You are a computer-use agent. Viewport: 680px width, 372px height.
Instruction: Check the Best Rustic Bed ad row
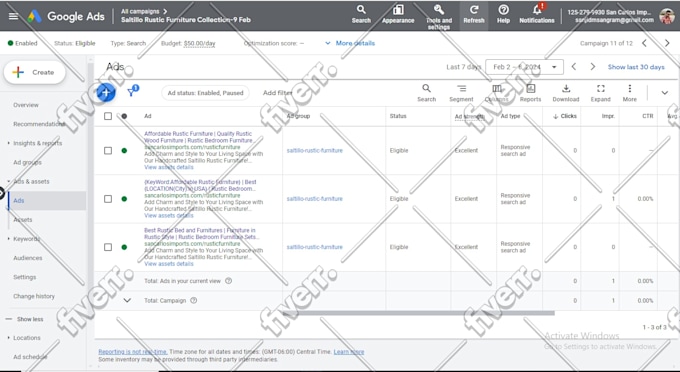coord(108,247)
